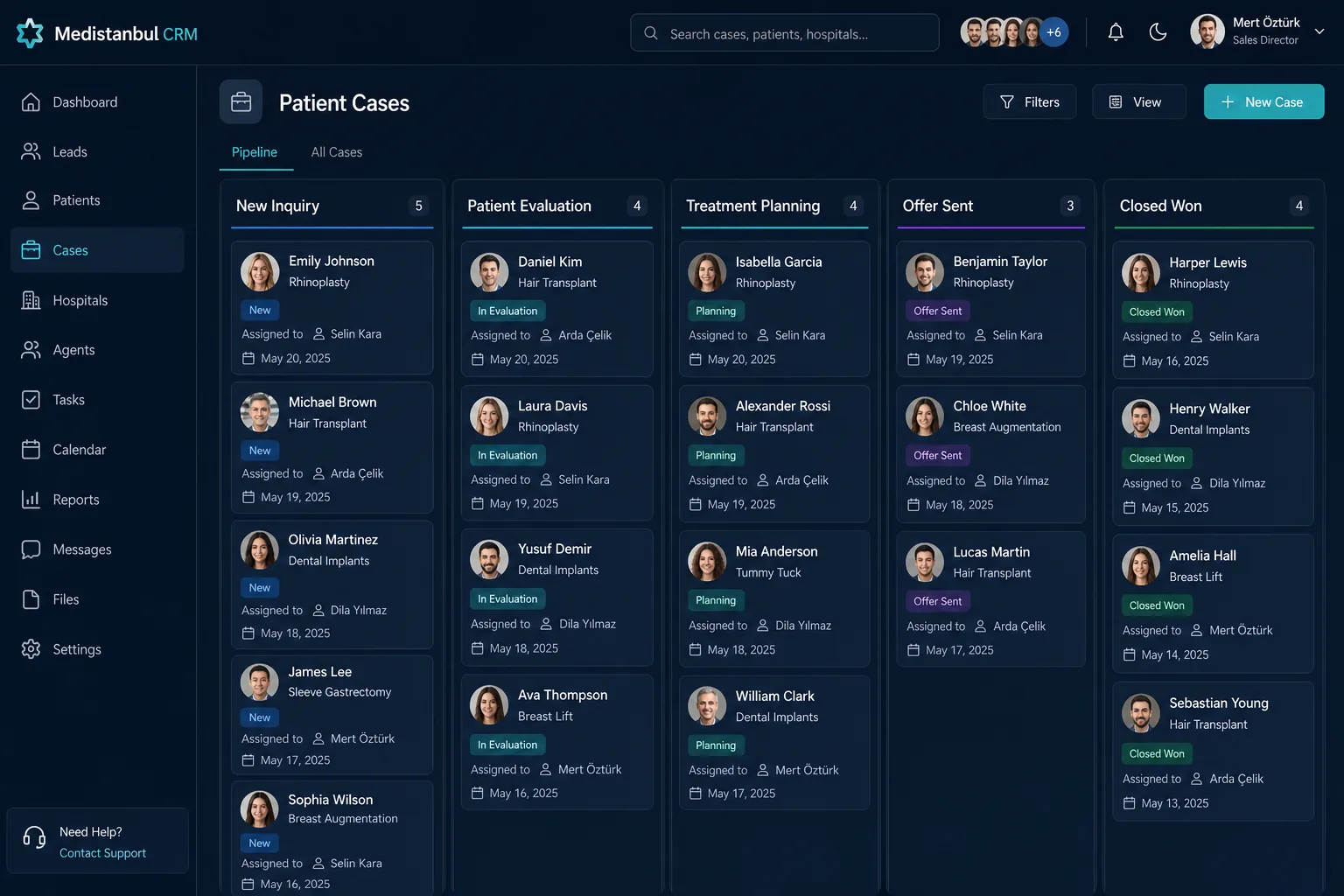Expand Mert Öztürk profile dropdown chevron
Image resolution: width=1344 pixels, height=896 pixels.
pos(1319,31)
